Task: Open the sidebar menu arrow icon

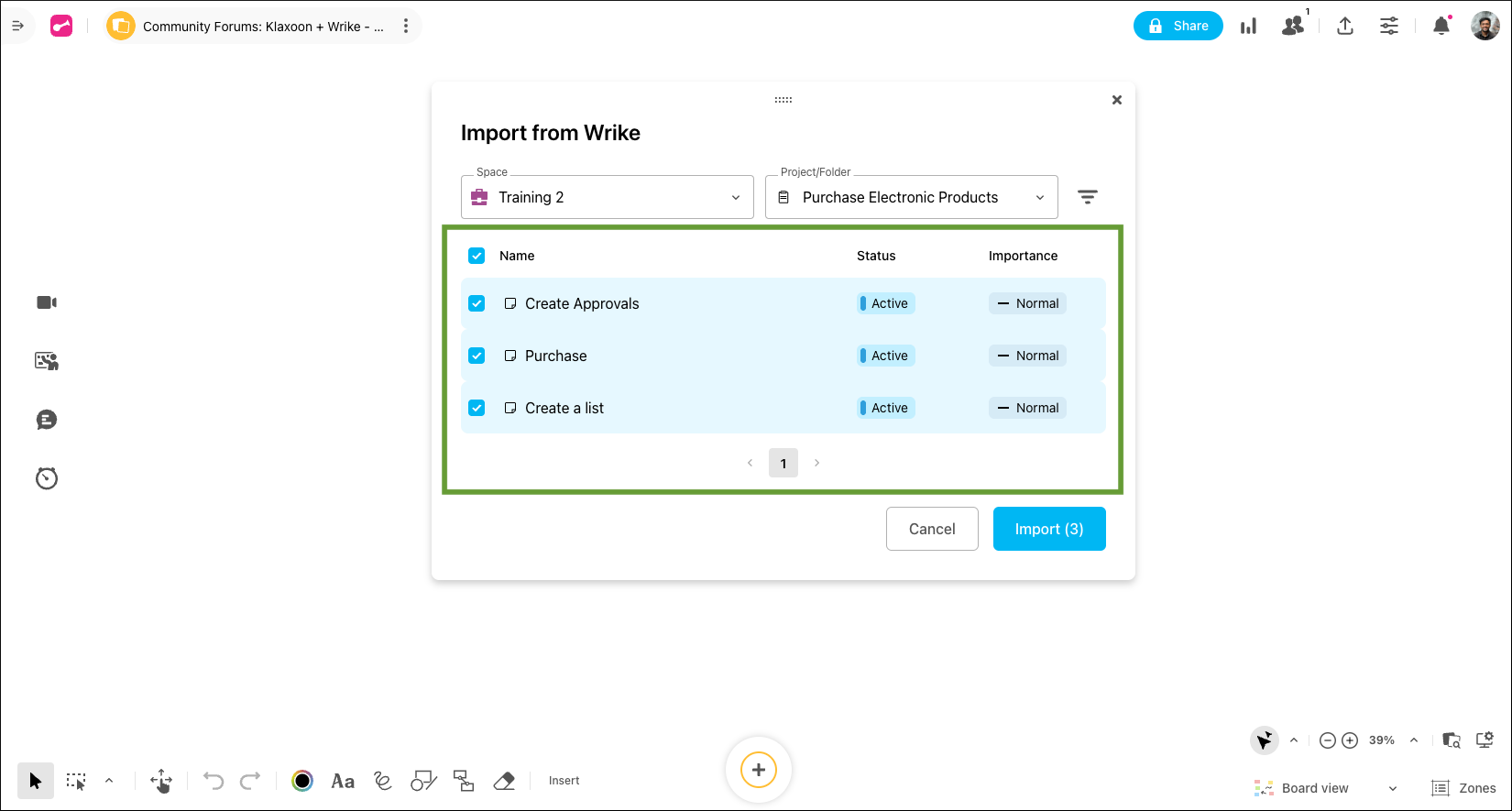Action: pyautogui.click(x=17, y=26)
